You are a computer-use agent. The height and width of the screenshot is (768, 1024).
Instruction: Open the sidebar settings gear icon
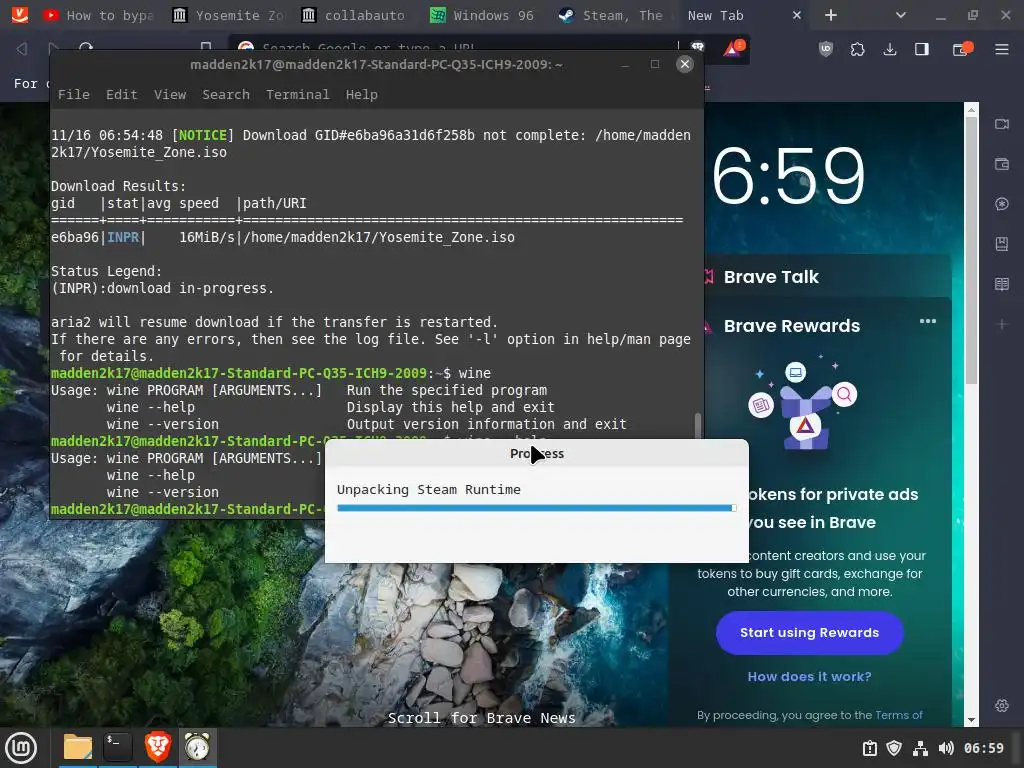tap(1002, 705)
